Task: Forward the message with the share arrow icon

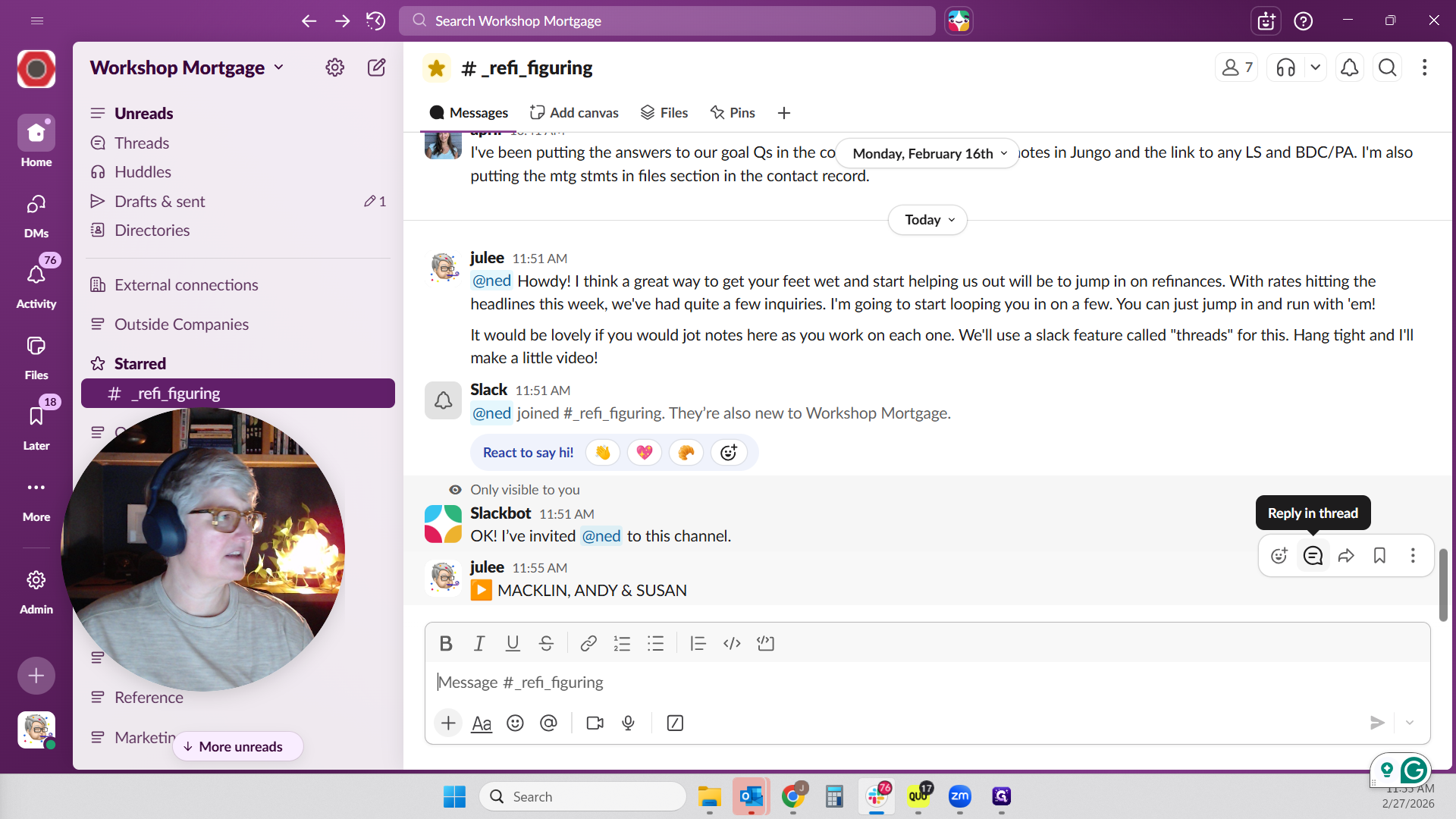Action: point(1346,556)
